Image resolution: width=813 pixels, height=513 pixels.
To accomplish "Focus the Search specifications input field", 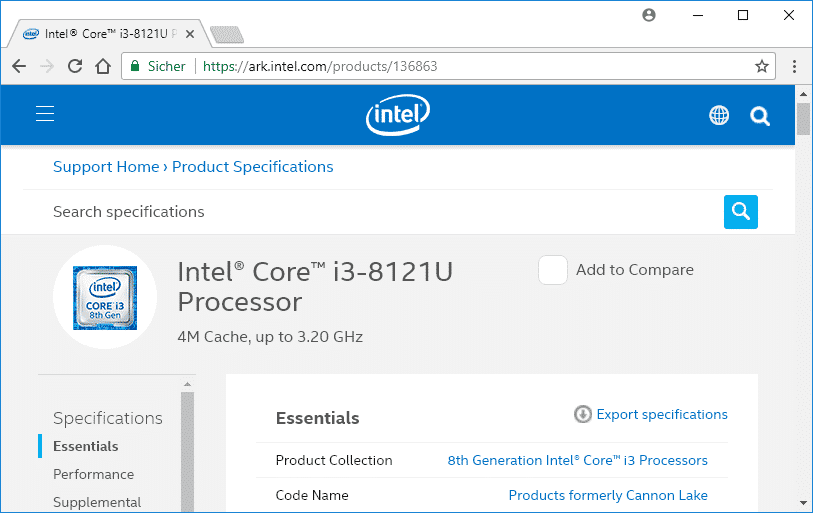I will coord(386,212).
